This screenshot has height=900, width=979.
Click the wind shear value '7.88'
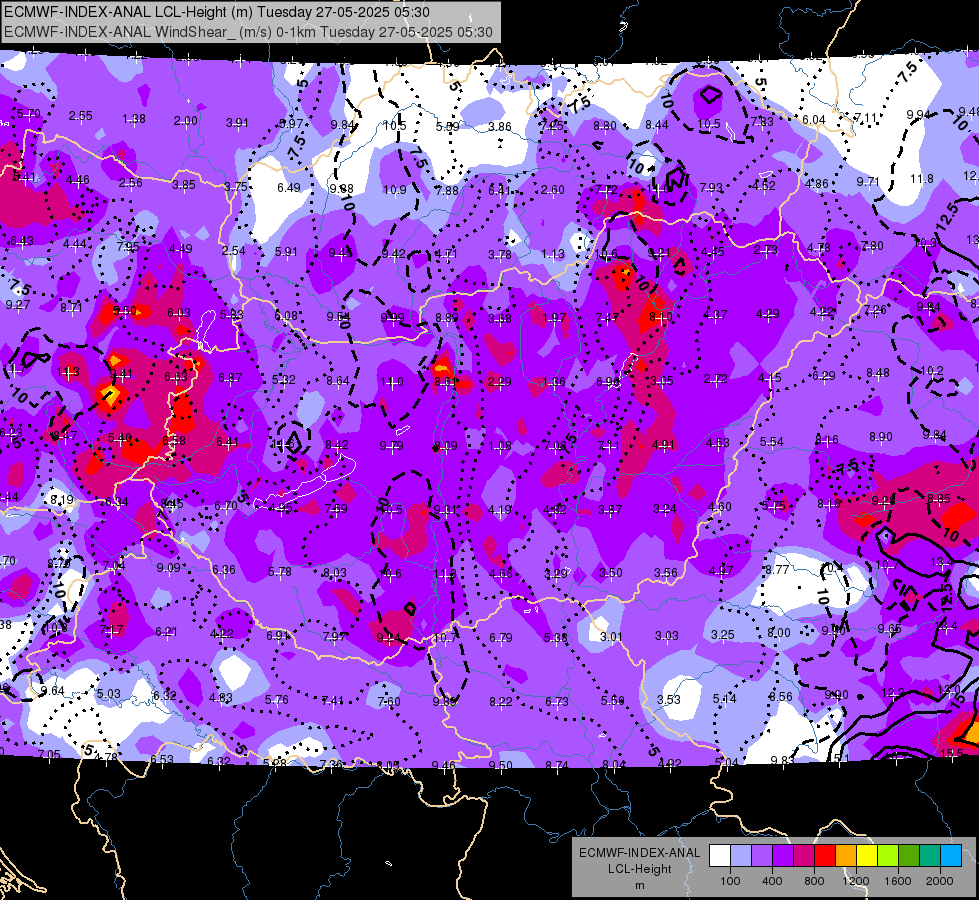(447, 190)
